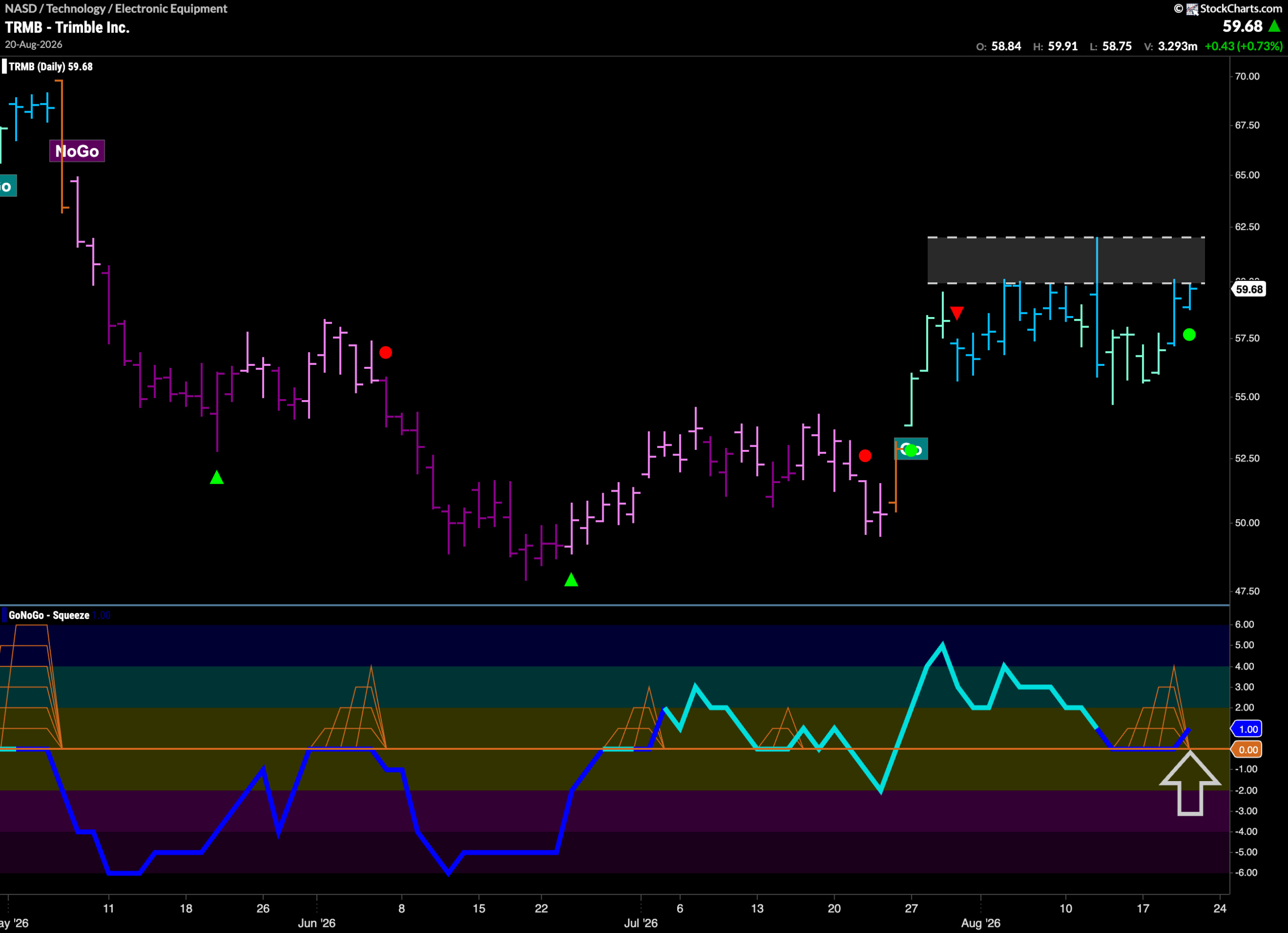Click the H: 59.91 high value
This screenshot has width=1288, height=933.
pos(1055,46)
